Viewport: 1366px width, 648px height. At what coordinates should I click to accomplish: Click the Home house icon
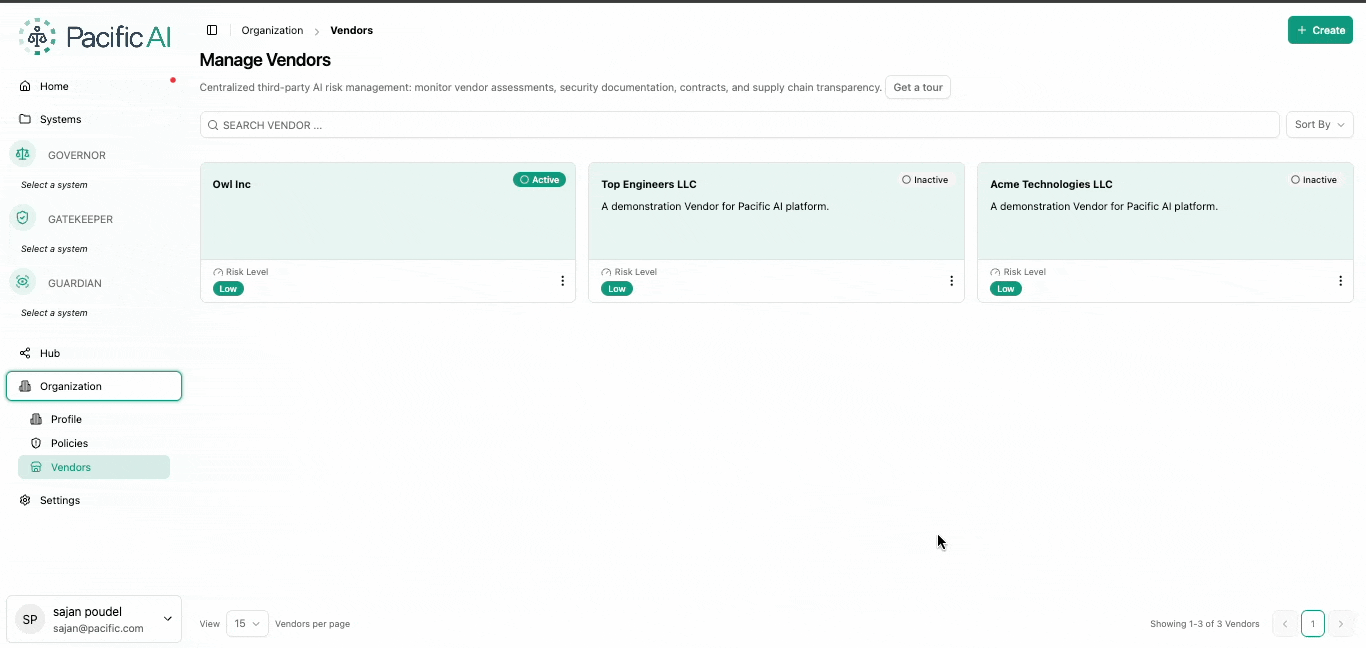[25, 86]
